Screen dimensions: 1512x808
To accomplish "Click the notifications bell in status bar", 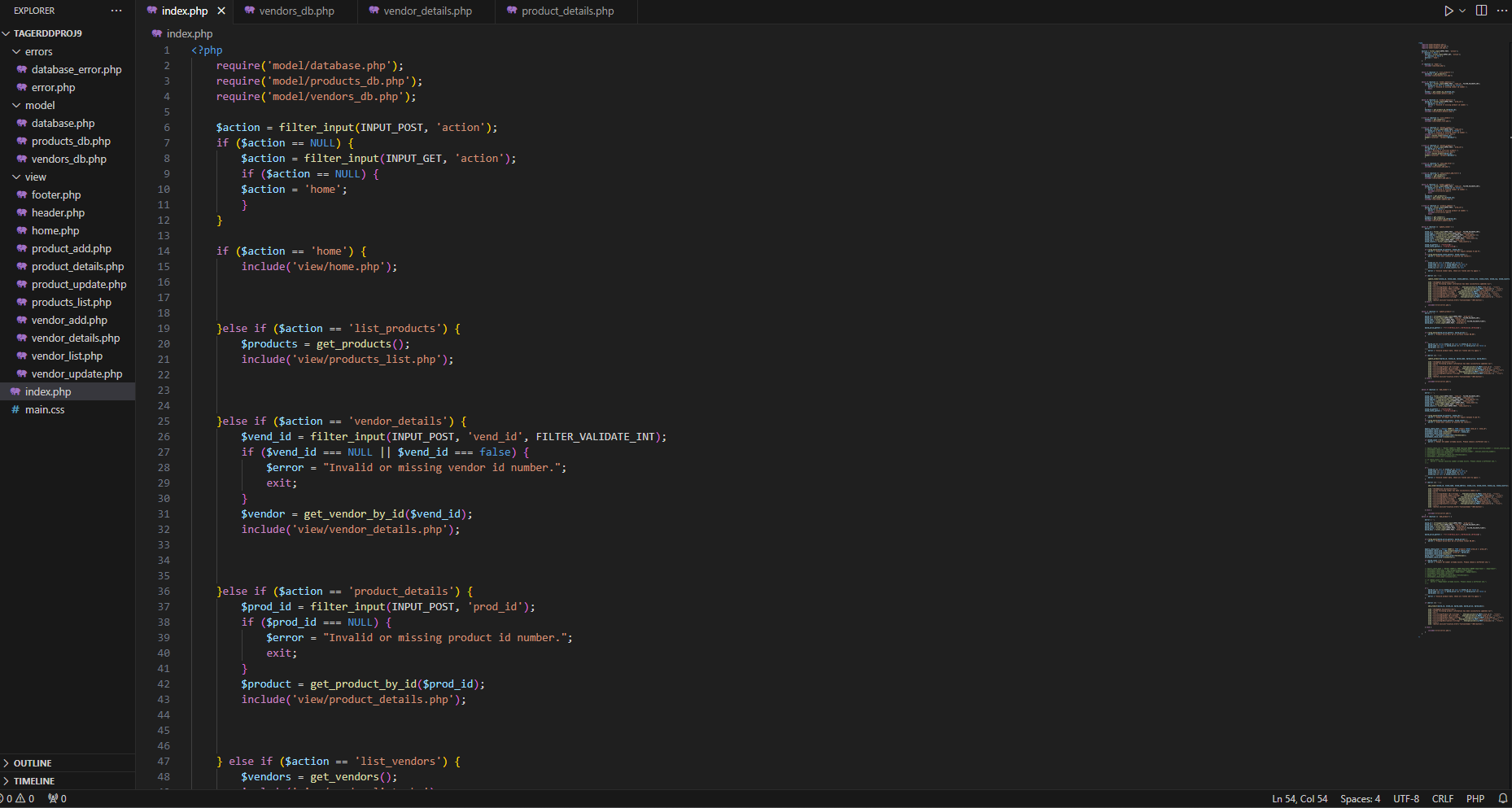I will coord(1503,798).
